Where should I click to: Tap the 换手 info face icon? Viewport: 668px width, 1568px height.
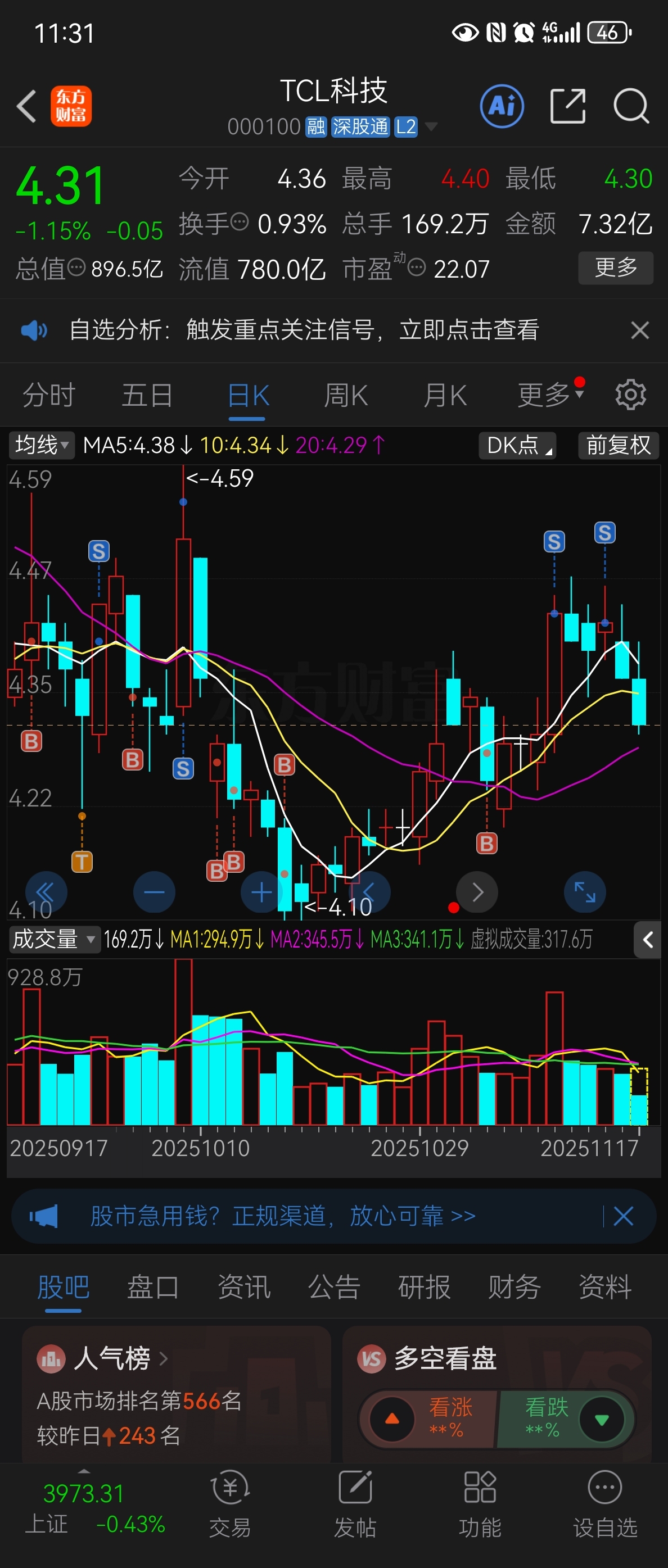240,221
